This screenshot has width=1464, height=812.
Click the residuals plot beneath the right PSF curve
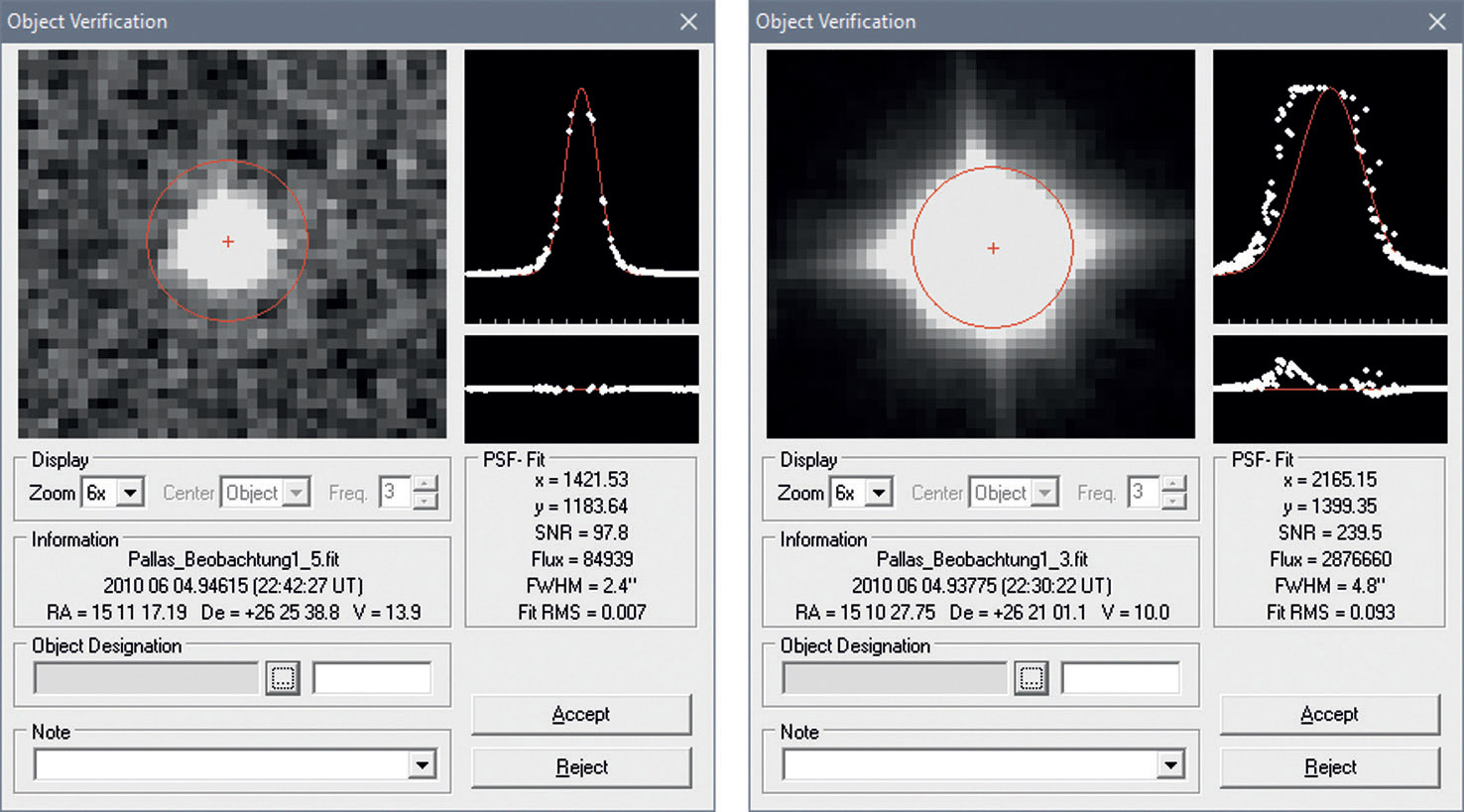pos(1330,387)
